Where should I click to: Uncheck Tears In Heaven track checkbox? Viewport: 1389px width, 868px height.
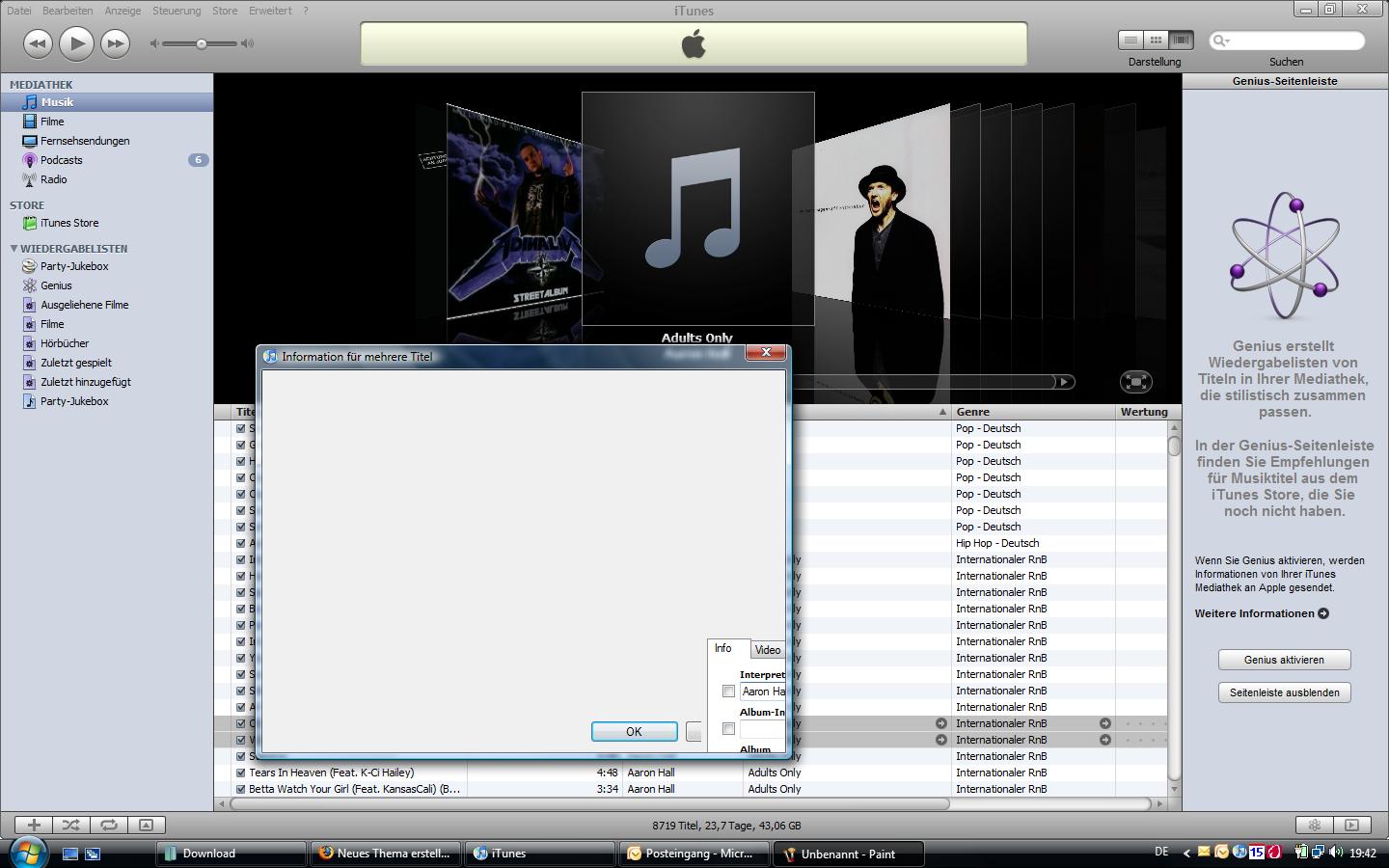point(241,773)
